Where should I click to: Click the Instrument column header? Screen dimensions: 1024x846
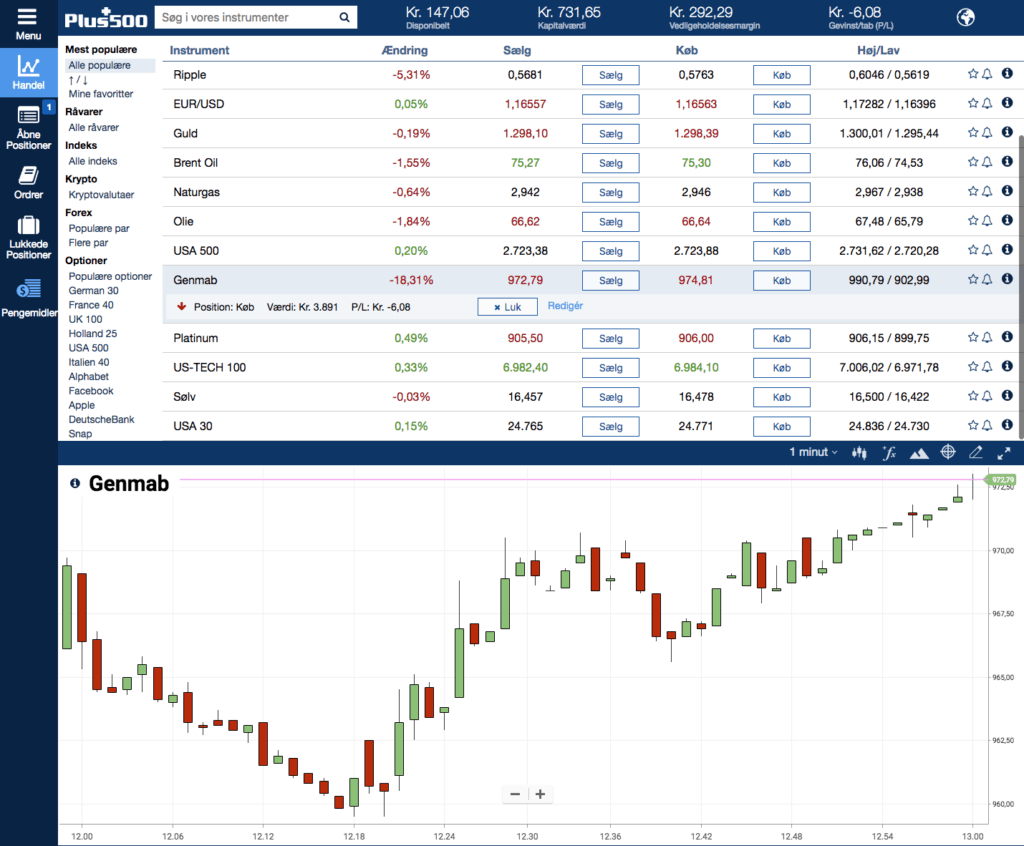coord(199,50)
